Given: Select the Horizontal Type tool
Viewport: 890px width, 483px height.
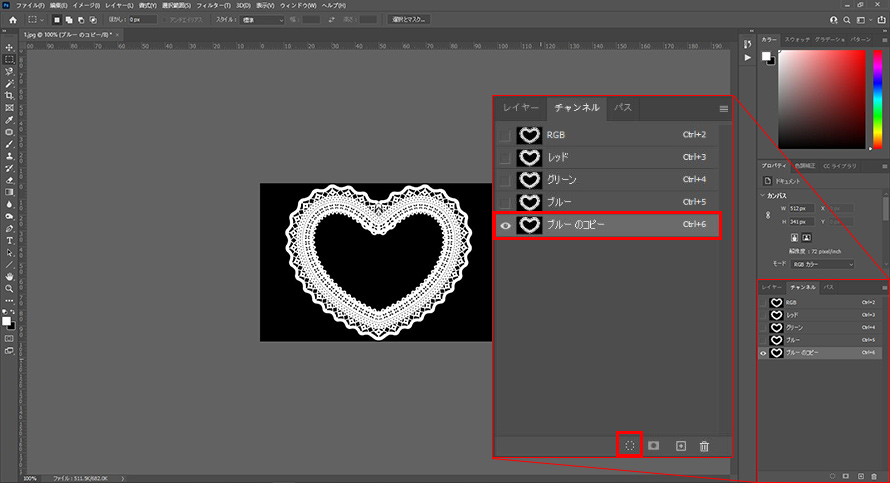Looking at the screenshot, I should tap(9, 241).
